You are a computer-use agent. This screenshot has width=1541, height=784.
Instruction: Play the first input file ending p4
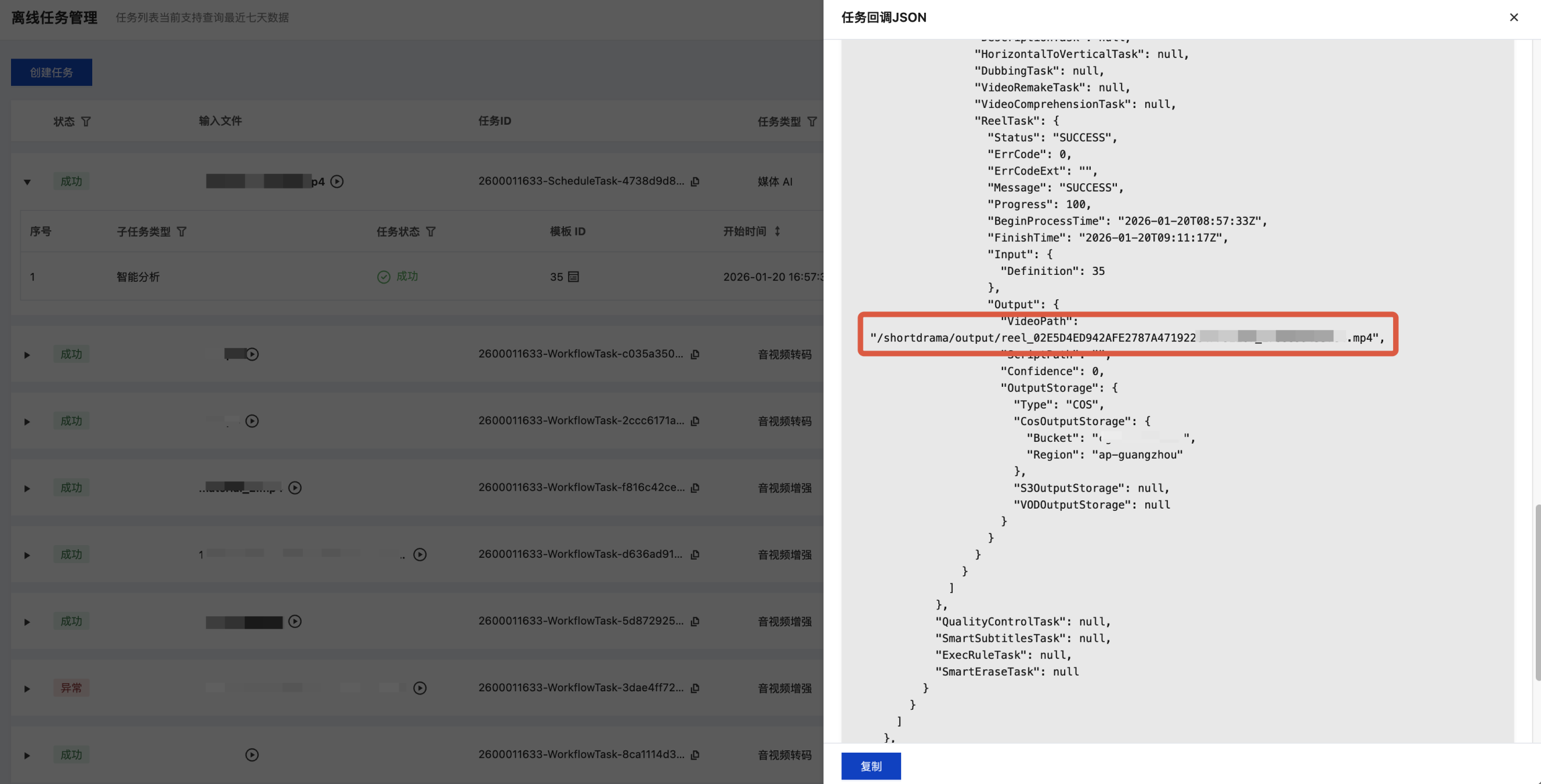click(x=337, y=181)
